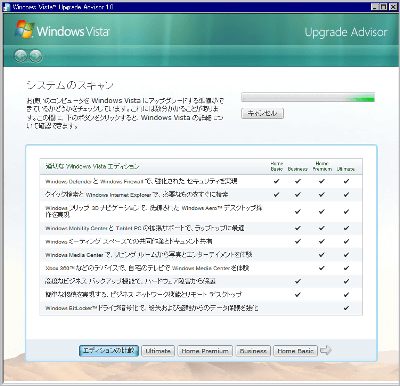
Task: Click the システムのスキャン heading
Action: (70, 85)
